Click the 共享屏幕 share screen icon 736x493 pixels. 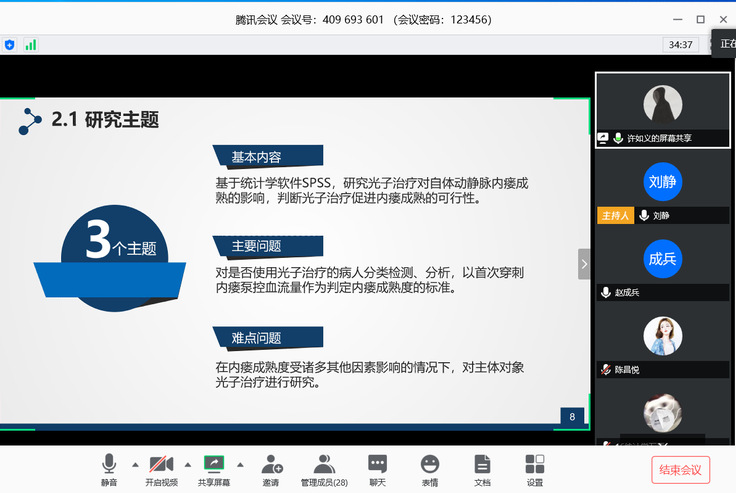point(213,468)
